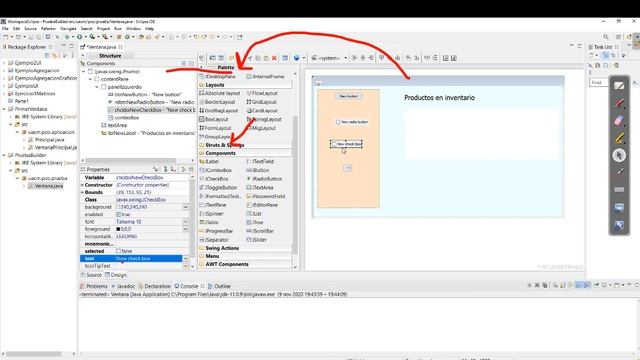Screen dimensions: 640x360
Task: Expand the Swing Actions palette category
Action: coord(222,248)
